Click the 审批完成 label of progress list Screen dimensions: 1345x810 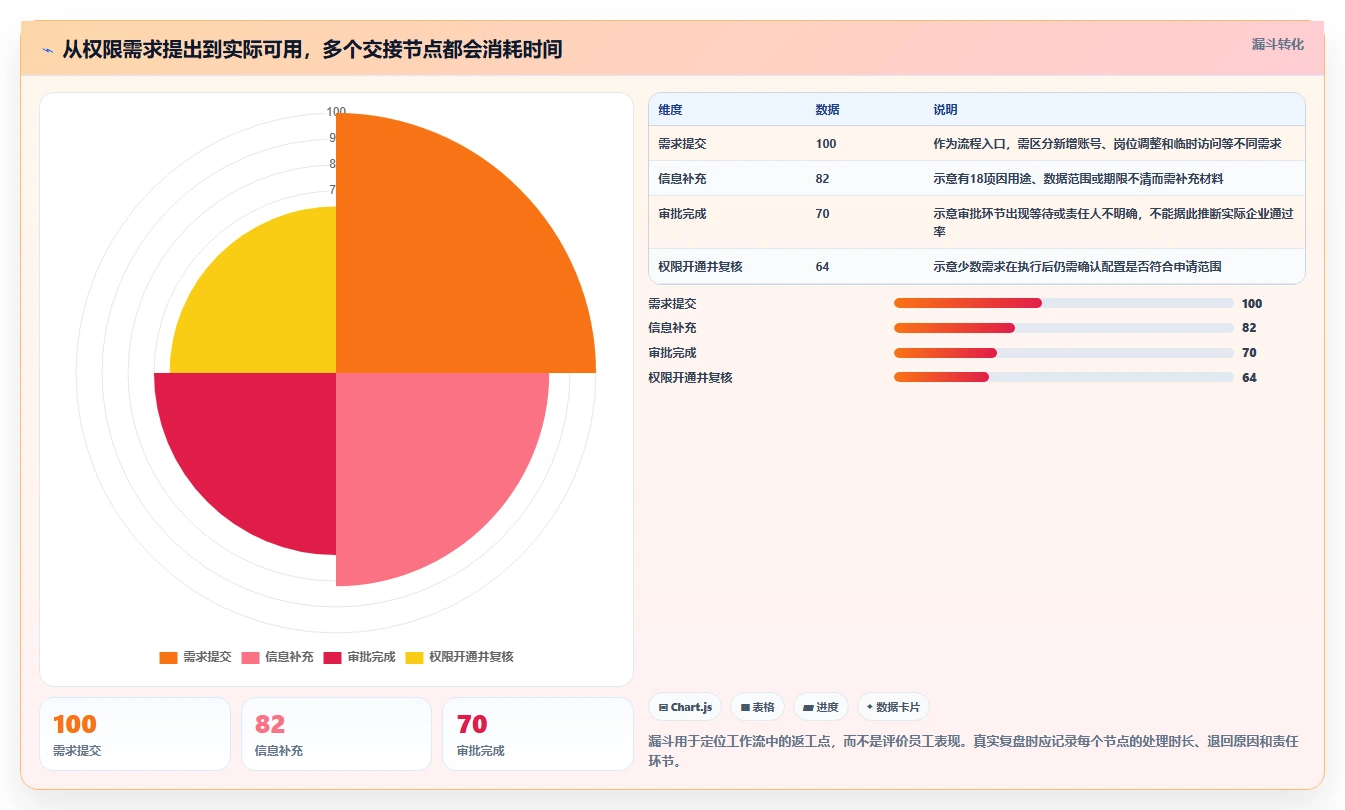click(672, 353)
